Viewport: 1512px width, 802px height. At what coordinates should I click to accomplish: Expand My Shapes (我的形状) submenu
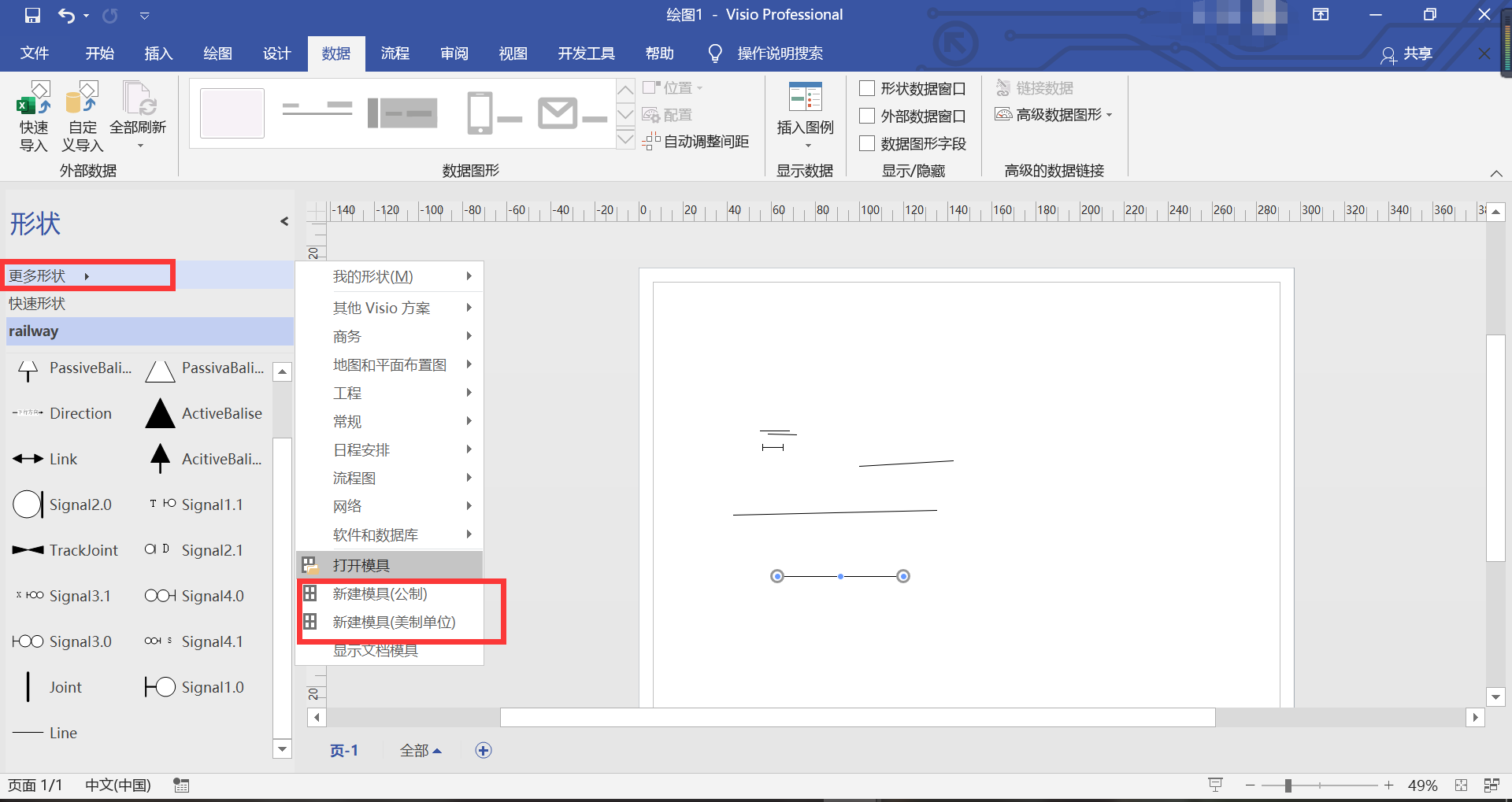[x=391, y=276]
